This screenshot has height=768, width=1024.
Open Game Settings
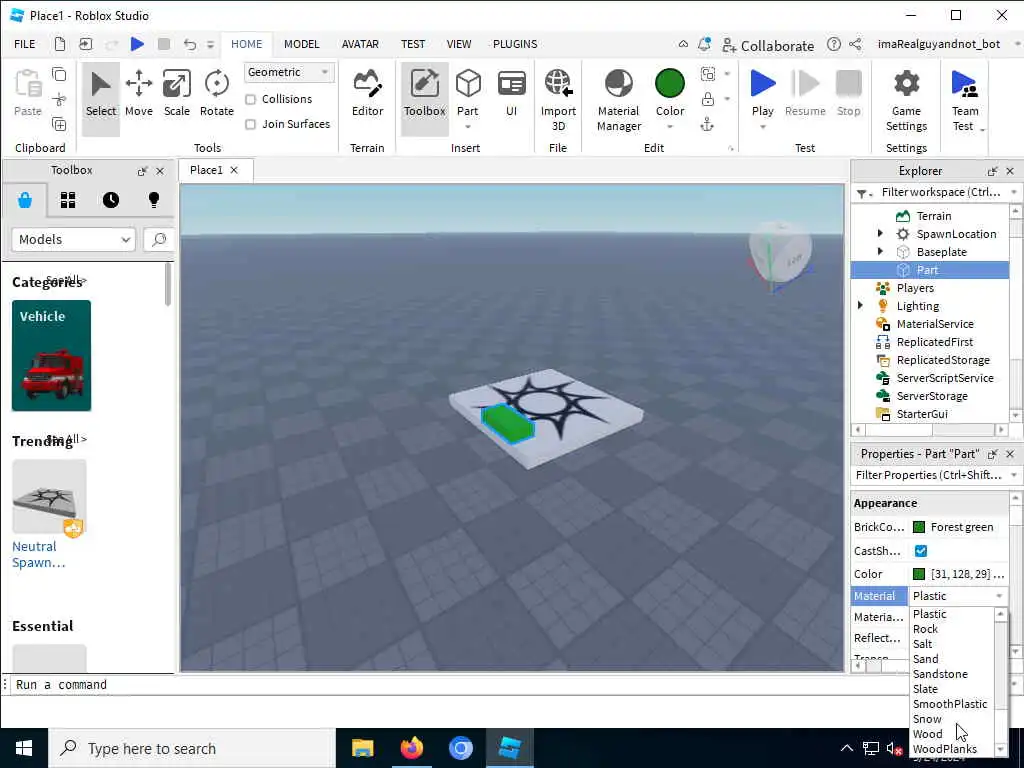906,100
